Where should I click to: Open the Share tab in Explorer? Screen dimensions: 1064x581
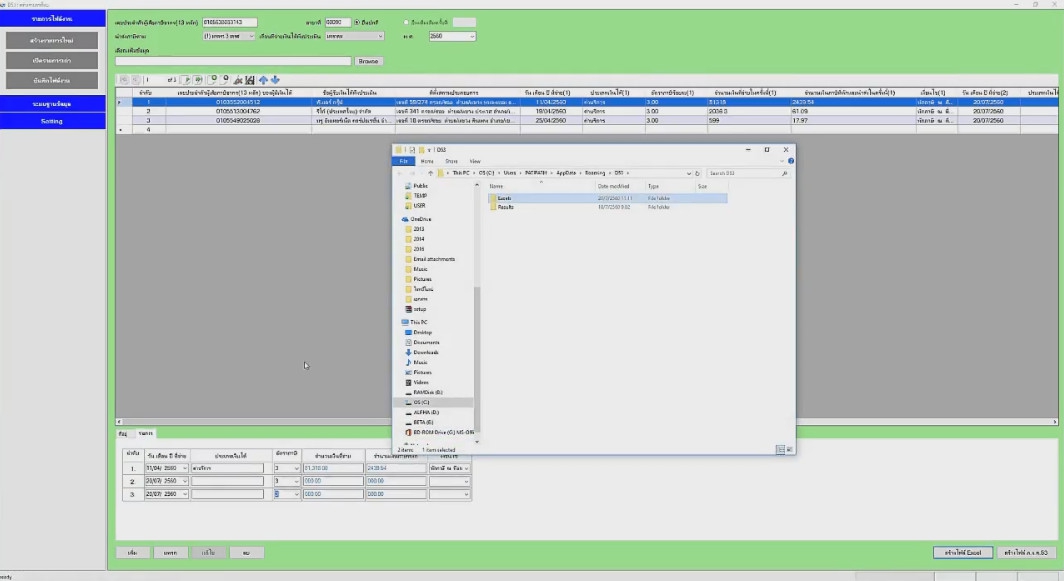tap(451, 161)
